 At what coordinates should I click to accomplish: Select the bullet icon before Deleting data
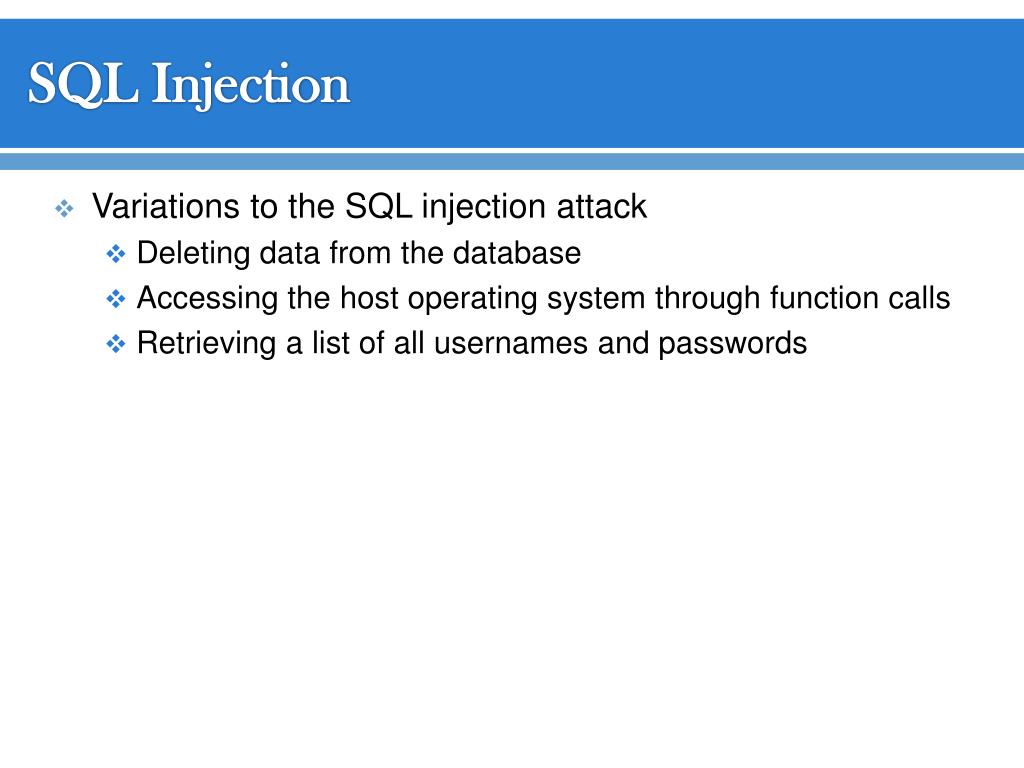pyautogui.click(x=116, y=253)
